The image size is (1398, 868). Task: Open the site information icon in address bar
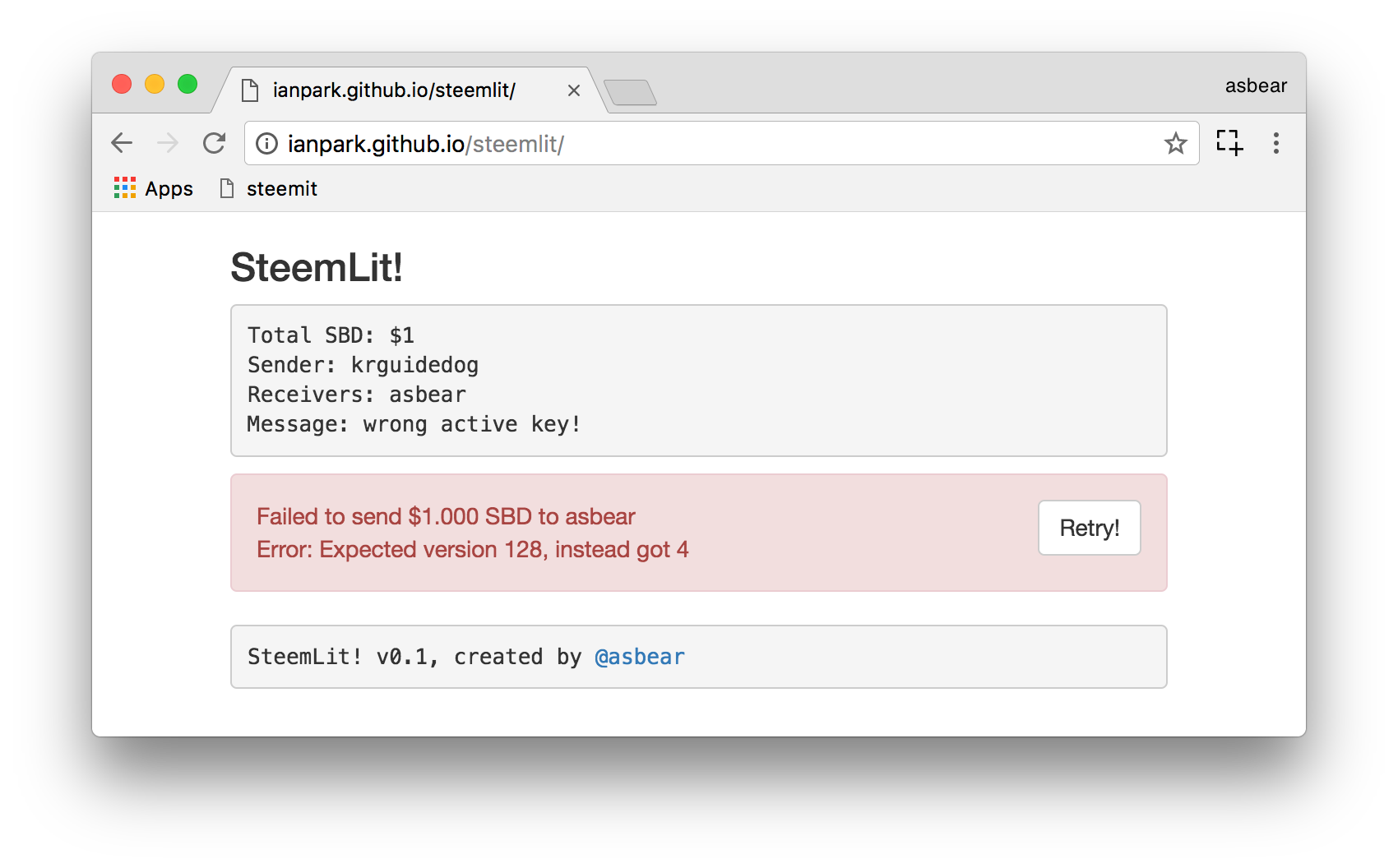(x=266, y=144)
